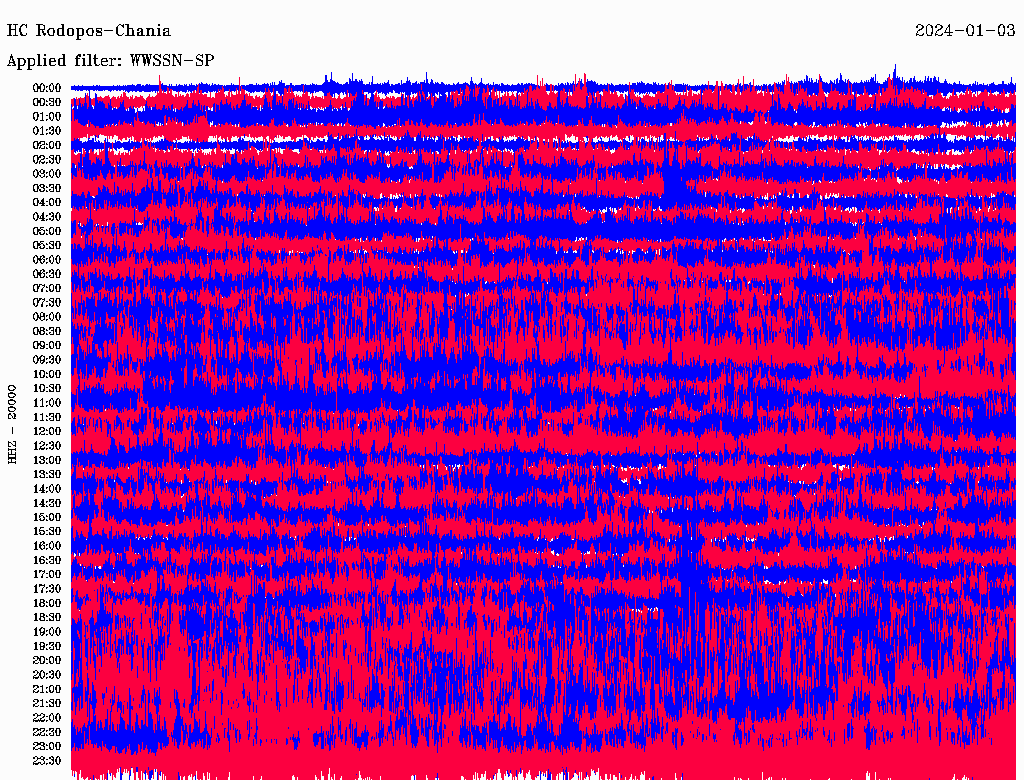Image resolution: width=1024 pixels, height=780 pixels.
Task: Click the HHZ - 20000 axis label
Action: pos(12,425)
